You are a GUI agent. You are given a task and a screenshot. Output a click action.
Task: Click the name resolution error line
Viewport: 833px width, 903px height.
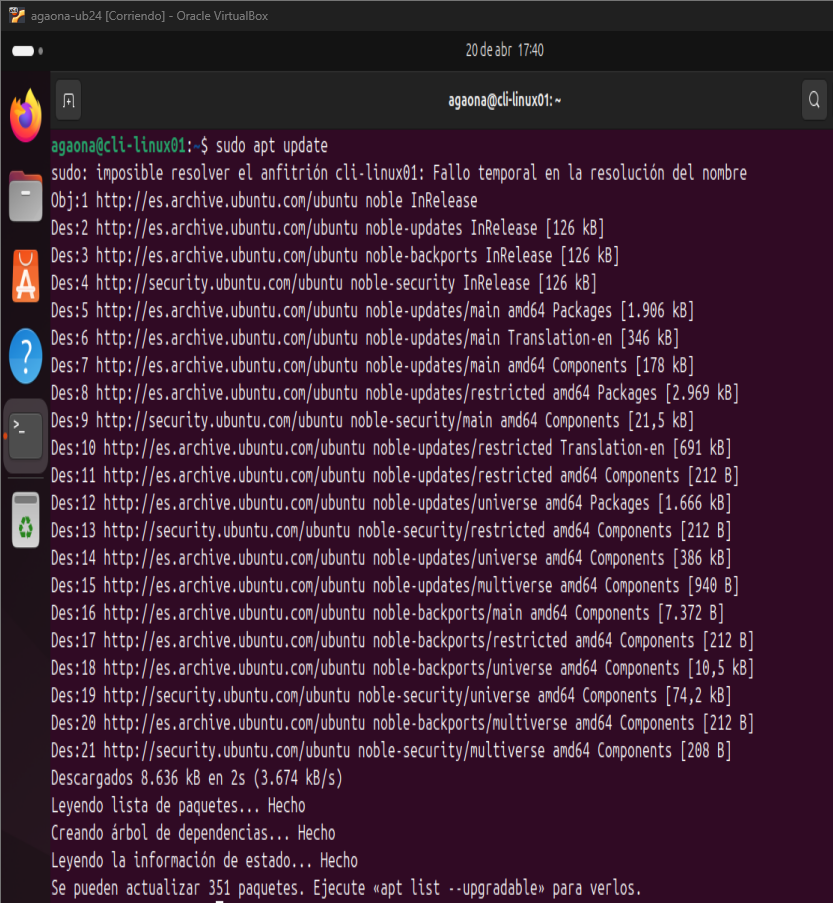tap(398, 172)
